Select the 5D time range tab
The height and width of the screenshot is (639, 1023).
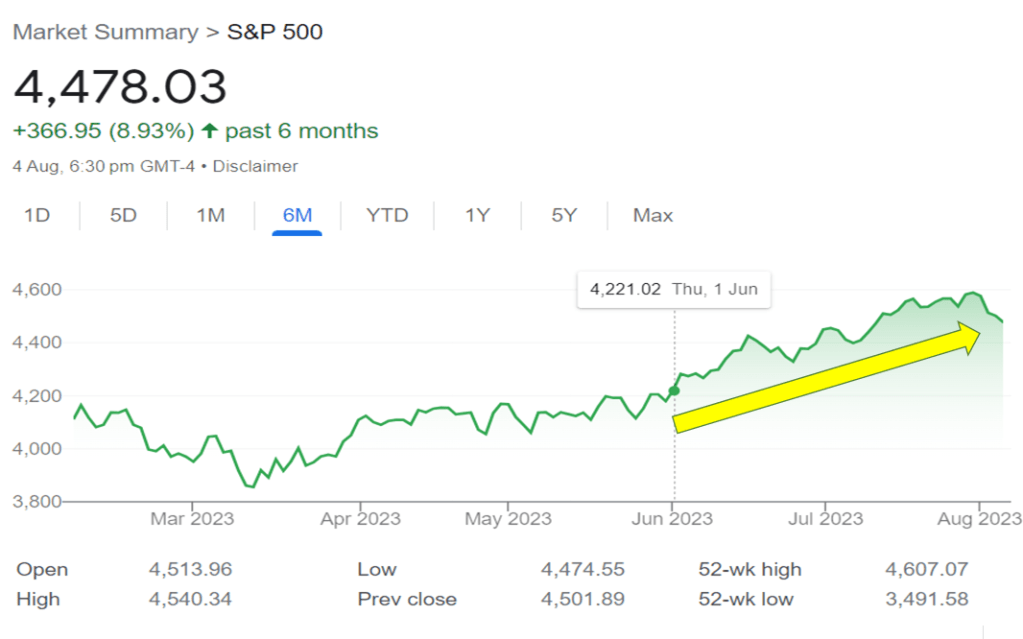(x=123, y=215)
